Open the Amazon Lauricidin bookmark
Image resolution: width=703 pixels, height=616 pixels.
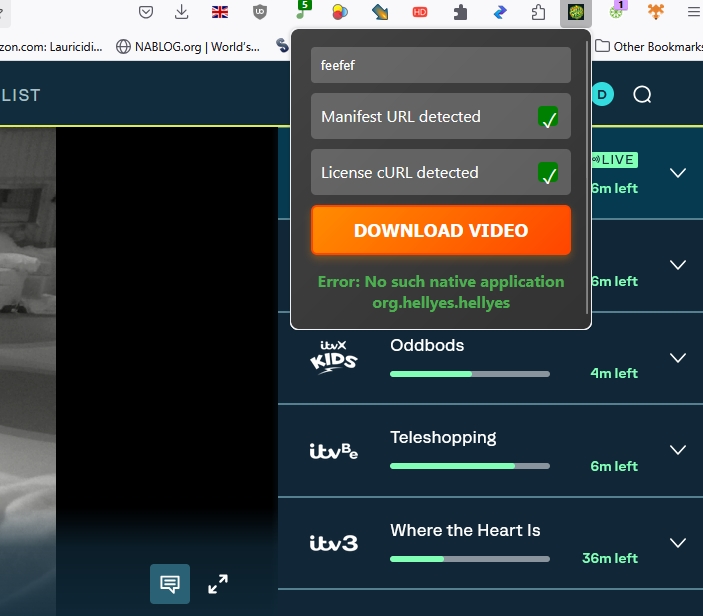[x=51, y=47]
